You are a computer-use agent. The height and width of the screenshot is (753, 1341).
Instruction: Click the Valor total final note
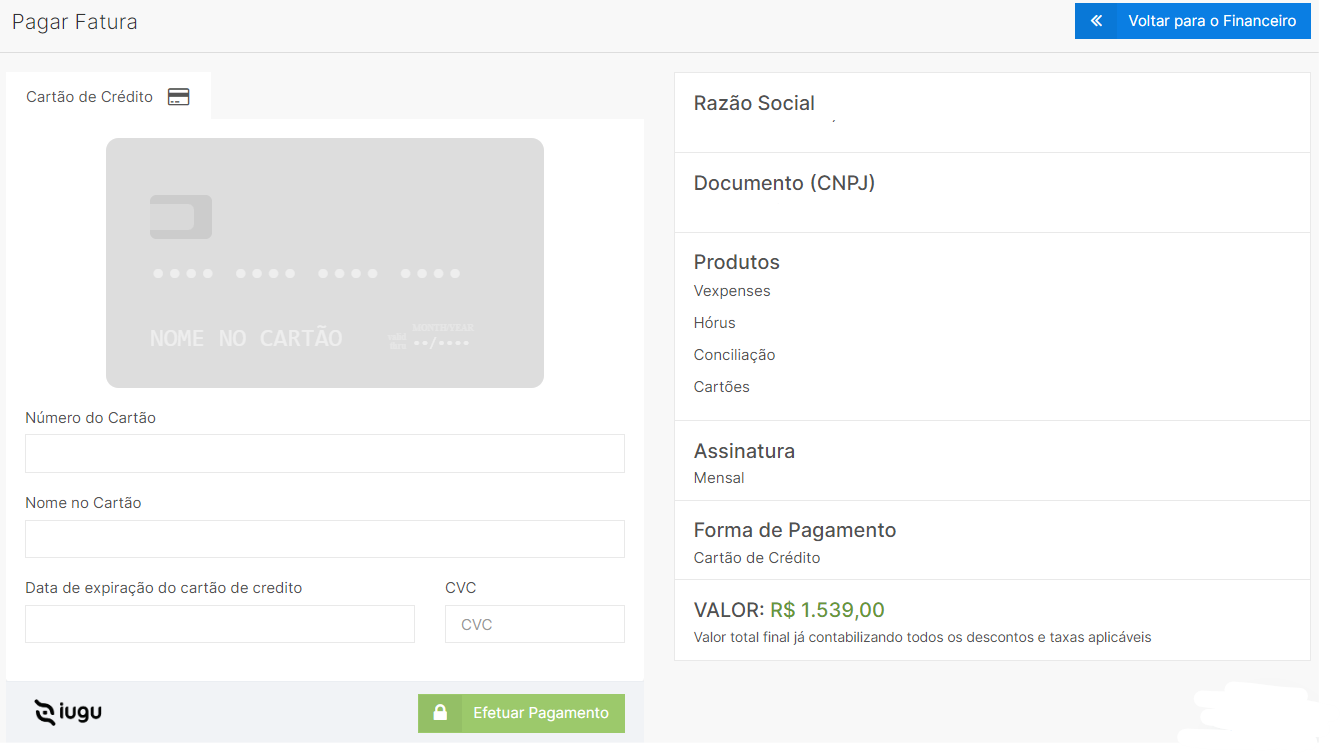[x=923, y=637]
